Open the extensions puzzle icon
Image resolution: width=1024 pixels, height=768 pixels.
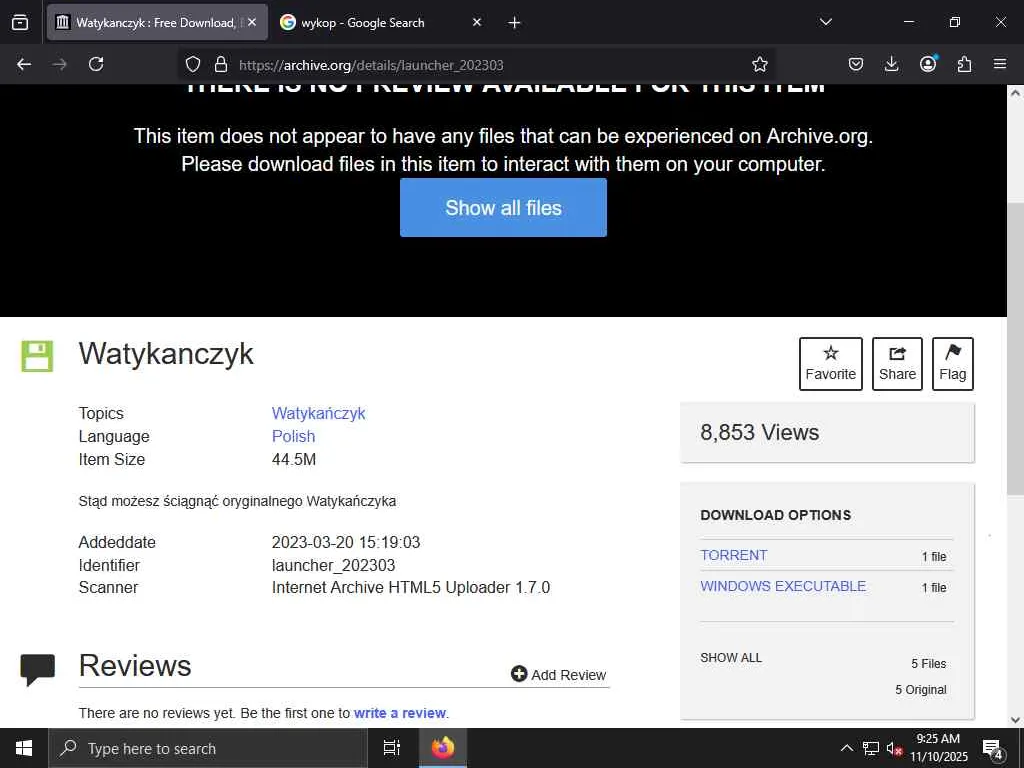tap(964, 64)
